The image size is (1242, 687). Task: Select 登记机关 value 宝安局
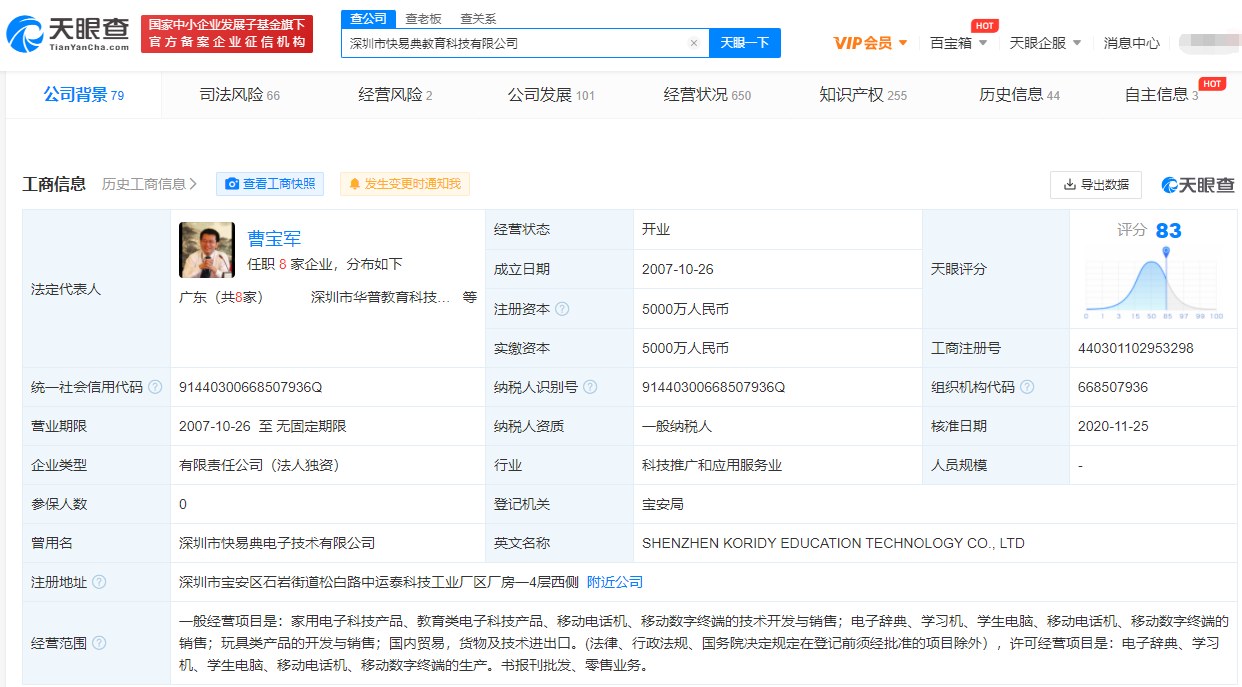pyautogui.click(x=663, y=504)
